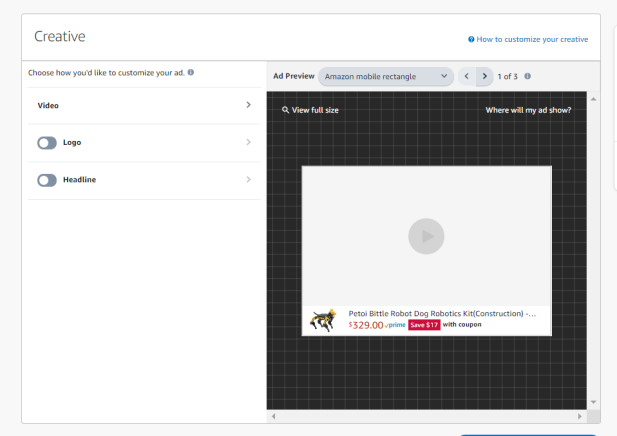This screenshot has height=436, width=617.
Task: Click the magnifier View full size icon
Action: (x=285, y=110)
